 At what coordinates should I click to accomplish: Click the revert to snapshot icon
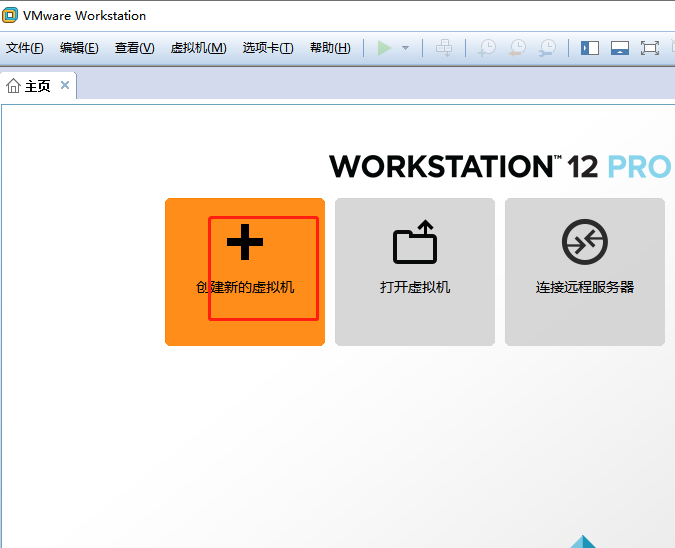point(517,48)
